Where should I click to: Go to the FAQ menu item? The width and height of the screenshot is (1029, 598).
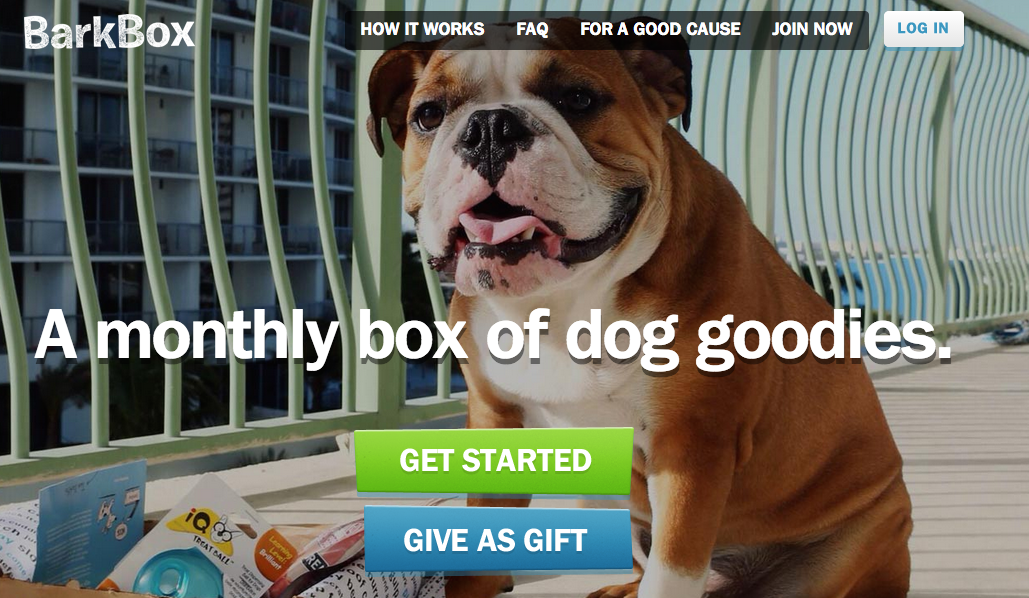(x=532, y=29)
